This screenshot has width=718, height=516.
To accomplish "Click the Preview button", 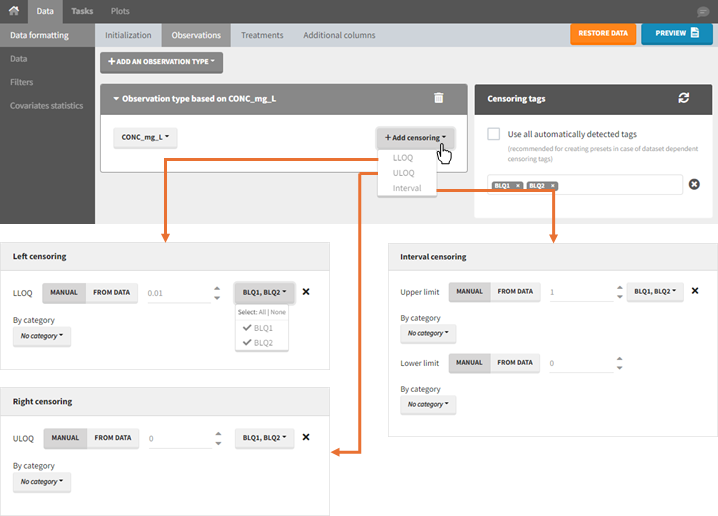I will click(x=677, y=33).
